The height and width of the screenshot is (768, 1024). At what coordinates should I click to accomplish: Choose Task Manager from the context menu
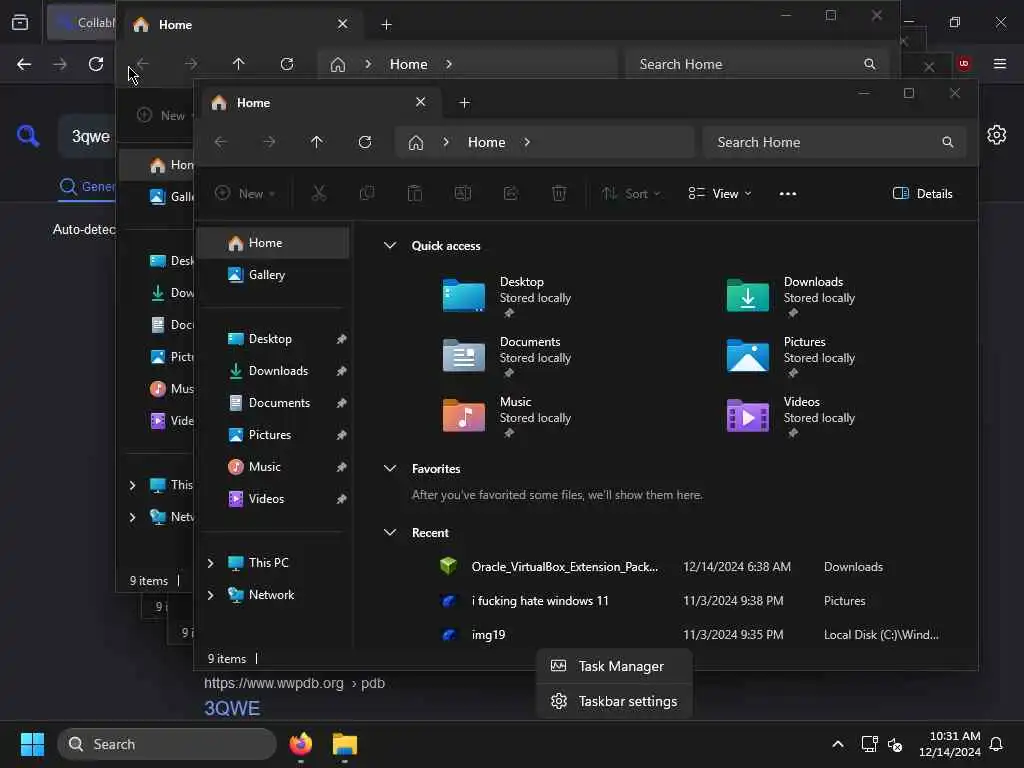point(614,666)
